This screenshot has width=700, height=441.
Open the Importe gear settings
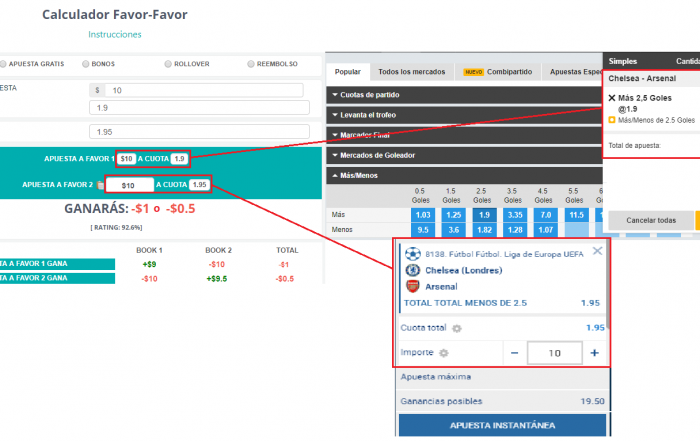[x=443, y=353]
